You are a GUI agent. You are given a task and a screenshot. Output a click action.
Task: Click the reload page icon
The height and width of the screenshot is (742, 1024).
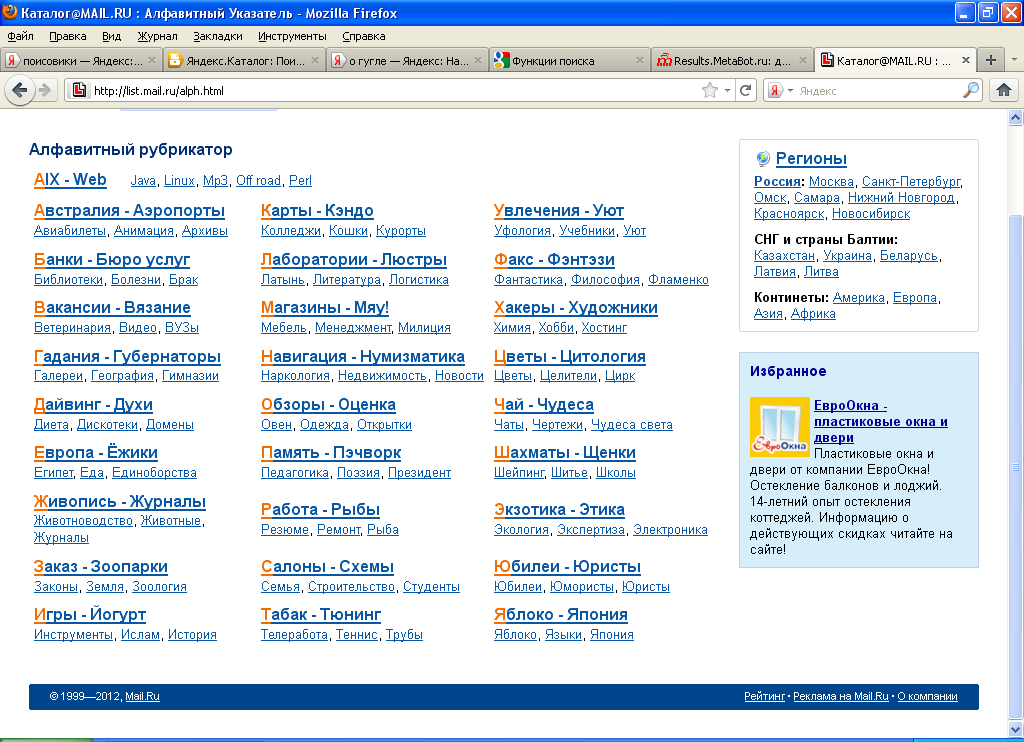tap(746, 90)
